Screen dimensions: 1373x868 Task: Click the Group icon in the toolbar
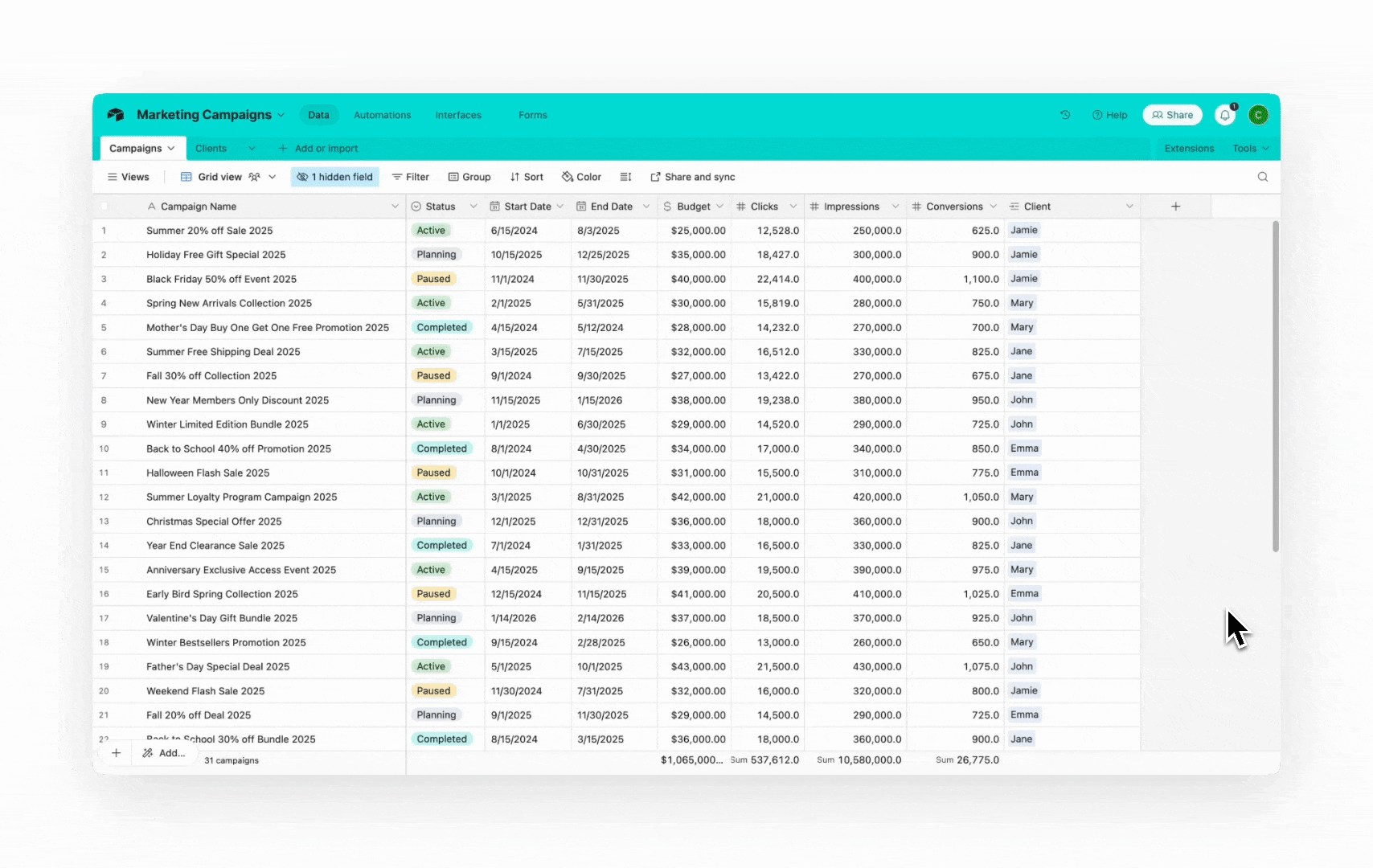[x=470, y=177]
